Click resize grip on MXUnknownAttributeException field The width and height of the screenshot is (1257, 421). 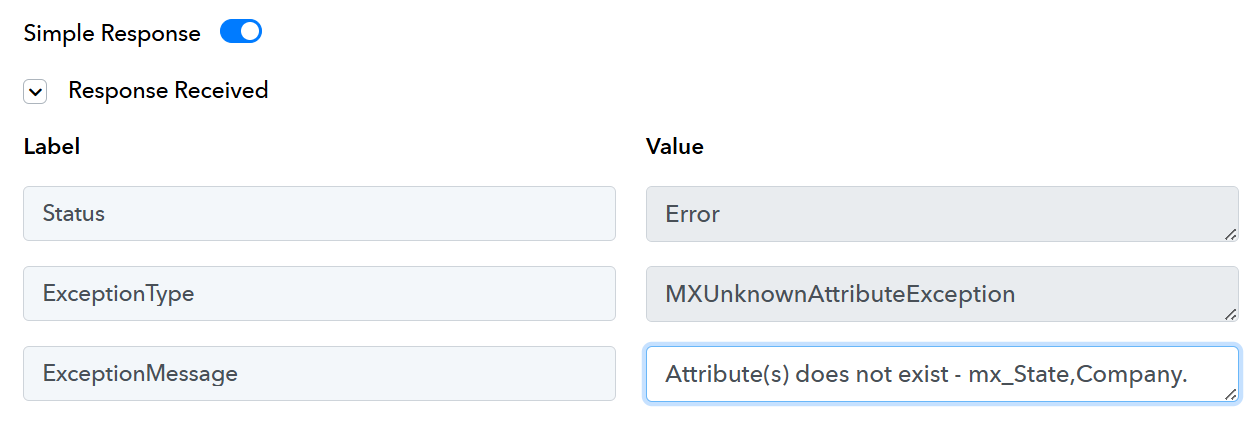pyautogui.click(x=1231, y=313)
